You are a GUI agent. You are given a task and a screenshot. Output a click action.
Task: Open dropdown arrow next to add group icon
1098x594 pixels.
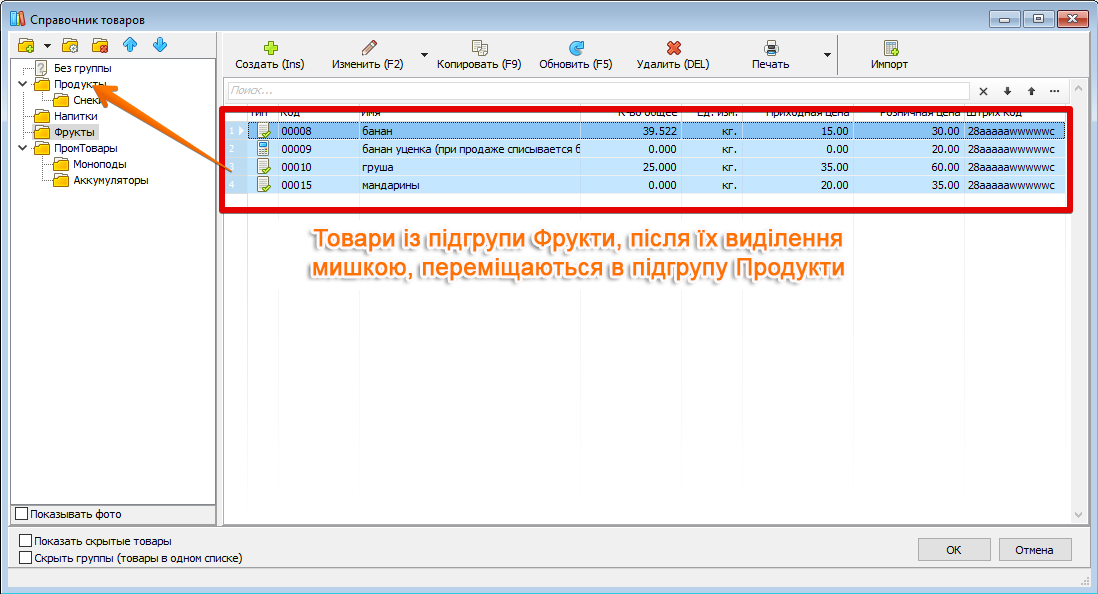click(47, 46)
